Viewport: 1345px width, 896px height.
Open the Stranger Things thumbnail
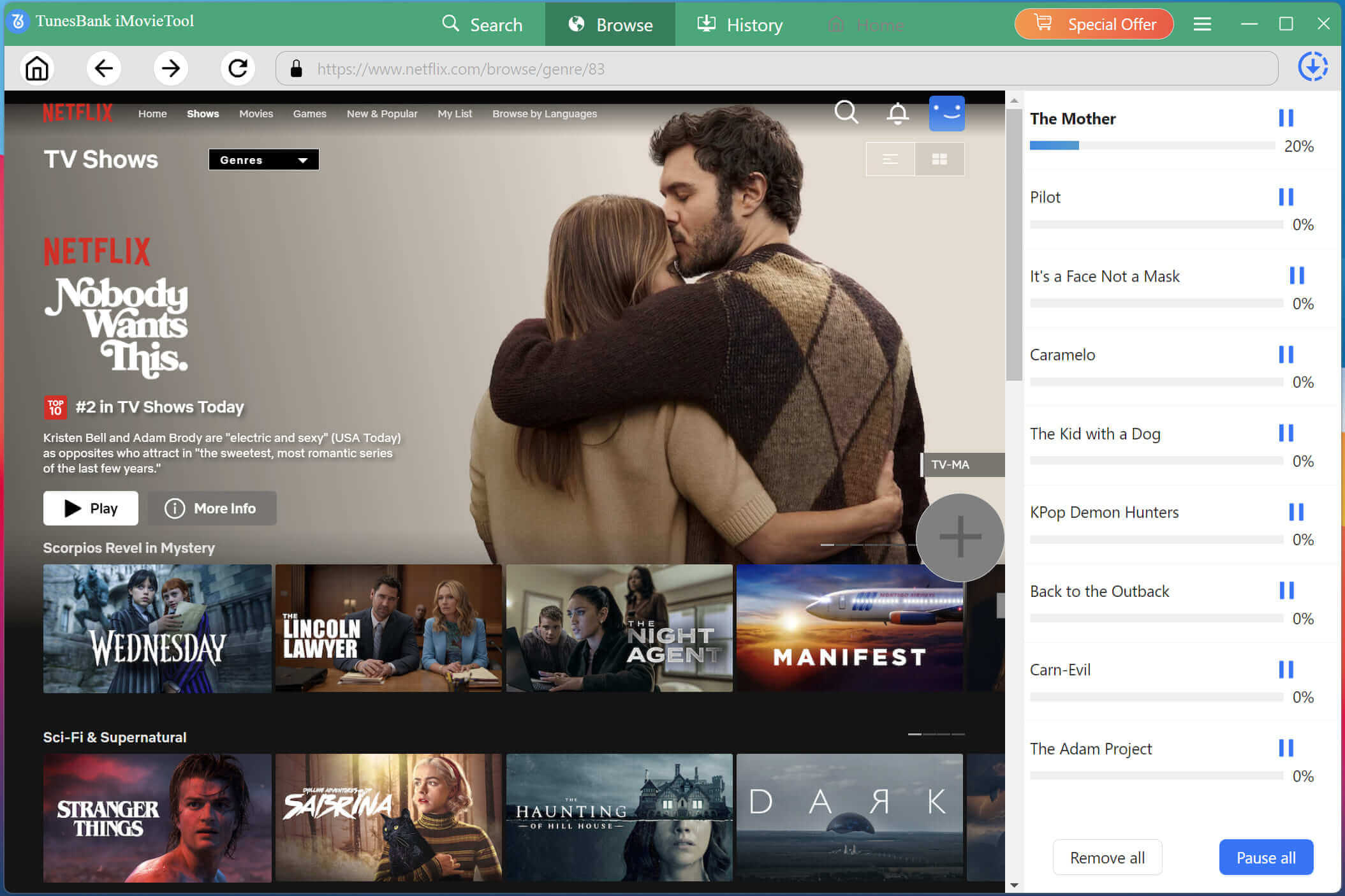[158, 818]
